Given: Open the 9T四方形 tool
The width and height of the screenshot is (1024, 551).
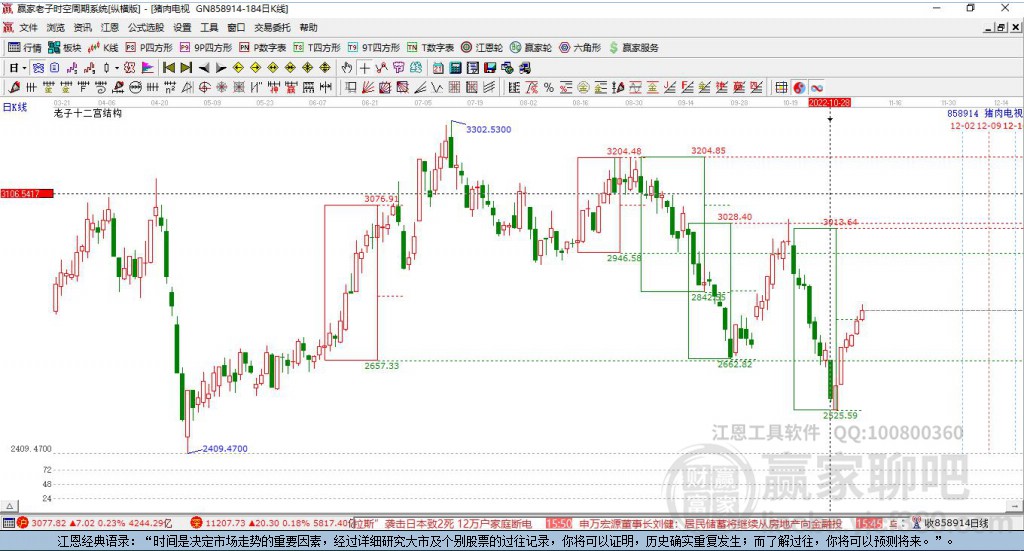Looking at the screenshot, I should [x=374, y=48].
